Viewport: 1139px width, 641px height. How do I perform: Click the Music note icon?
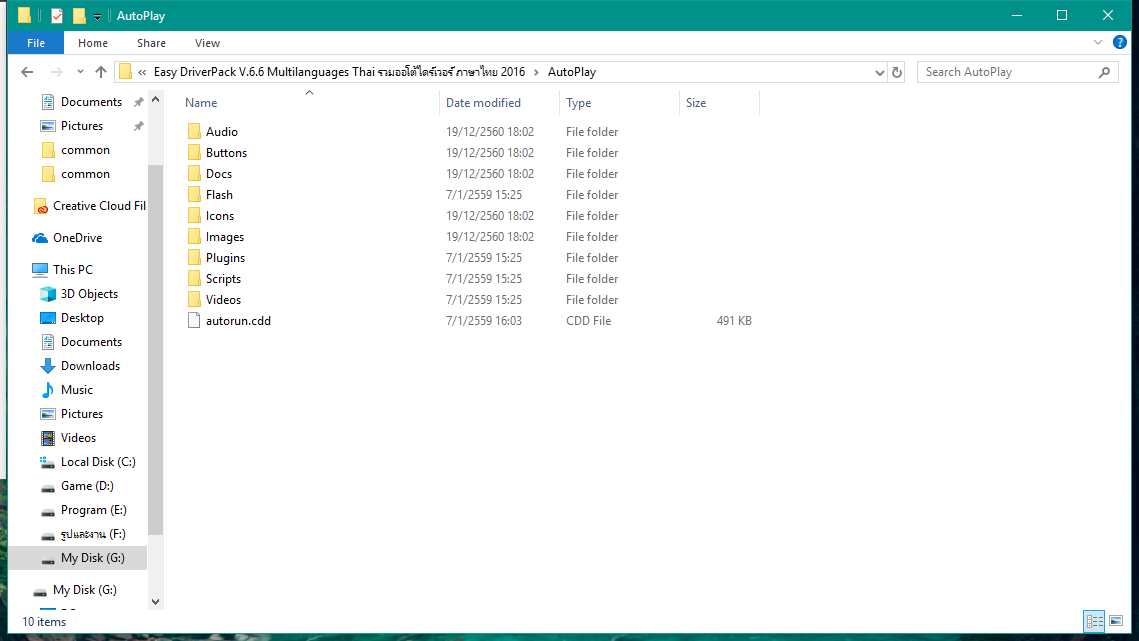(x=48, y=390)
